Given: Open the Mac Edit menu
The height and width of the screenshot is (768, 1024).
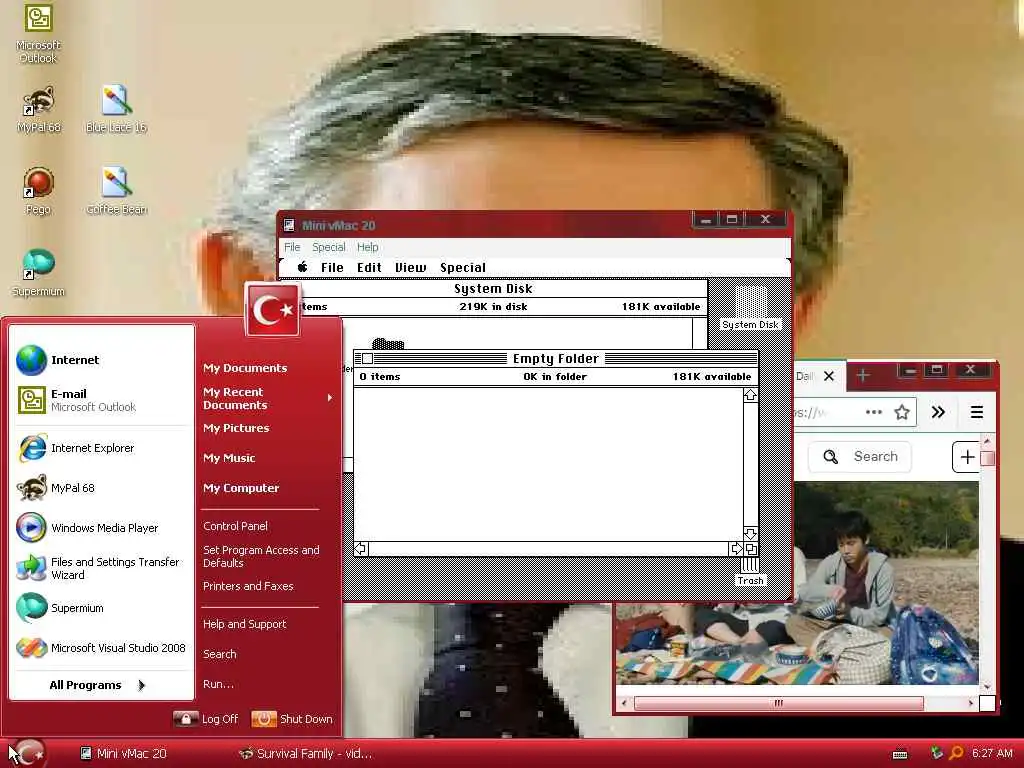Looking at the screenshot, I should [x=369, y=267].
